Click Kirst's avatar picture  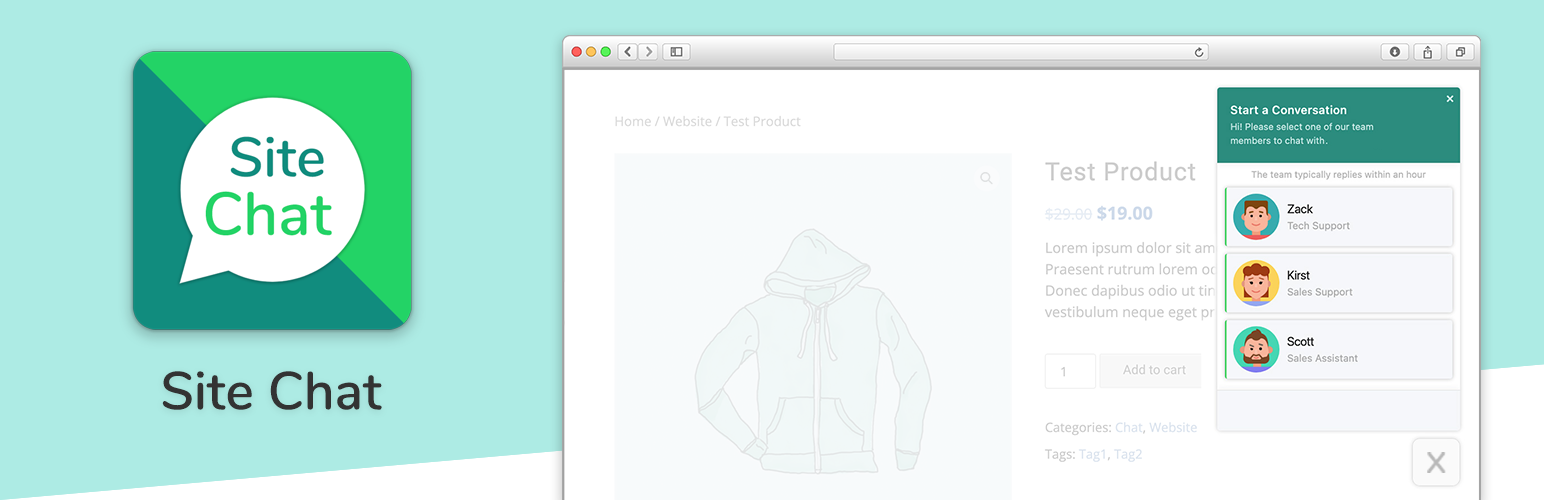pyautogui.click(x=1256, y=283)
